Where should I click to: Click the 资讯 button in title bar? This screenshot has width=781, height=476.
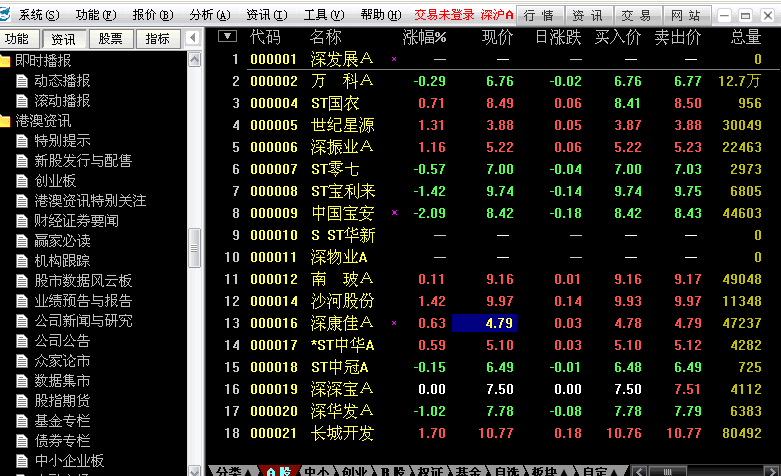588,16
